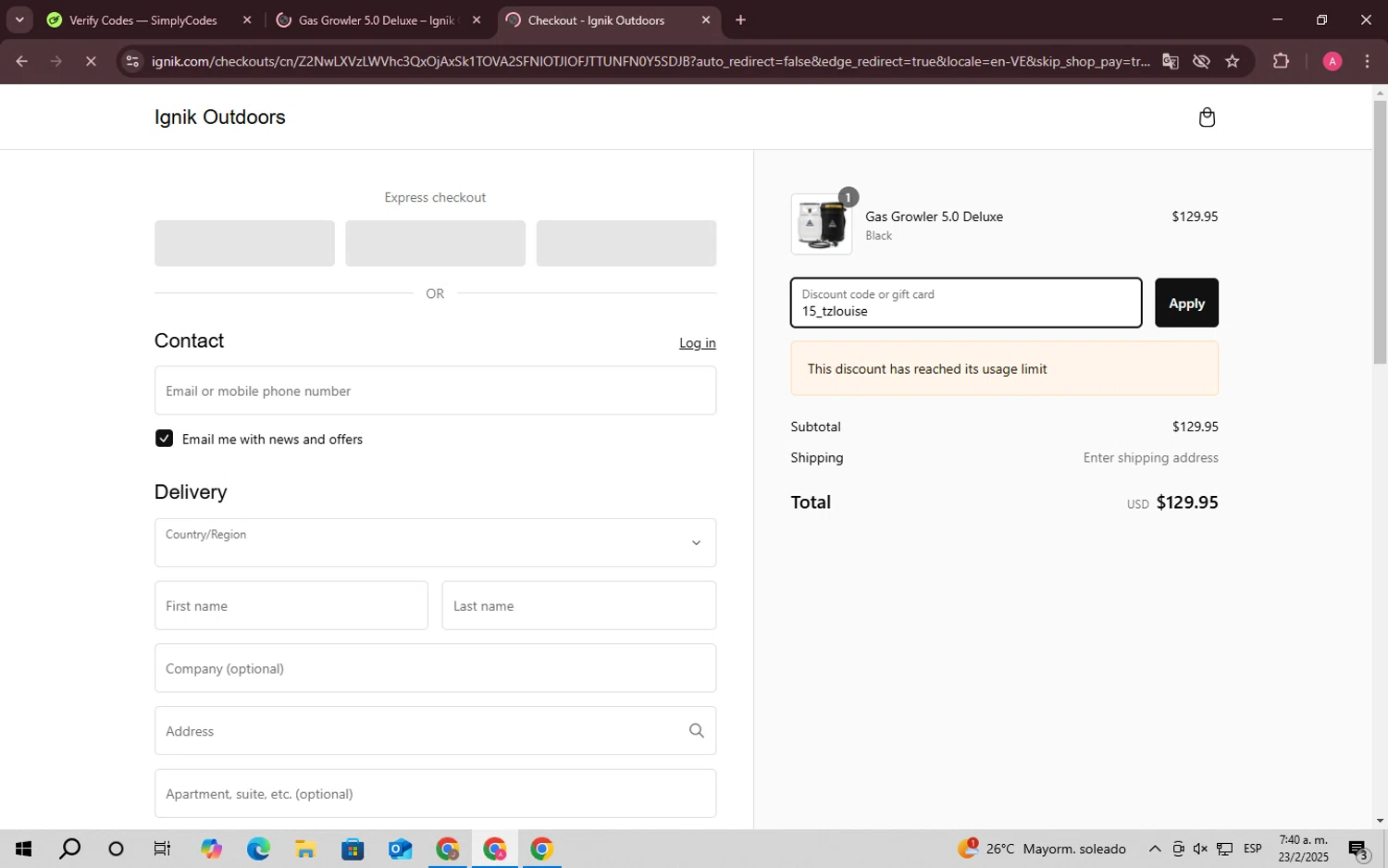Go back to the previous page
Screen dimensions: 1388x868
[x=21, y=61]
